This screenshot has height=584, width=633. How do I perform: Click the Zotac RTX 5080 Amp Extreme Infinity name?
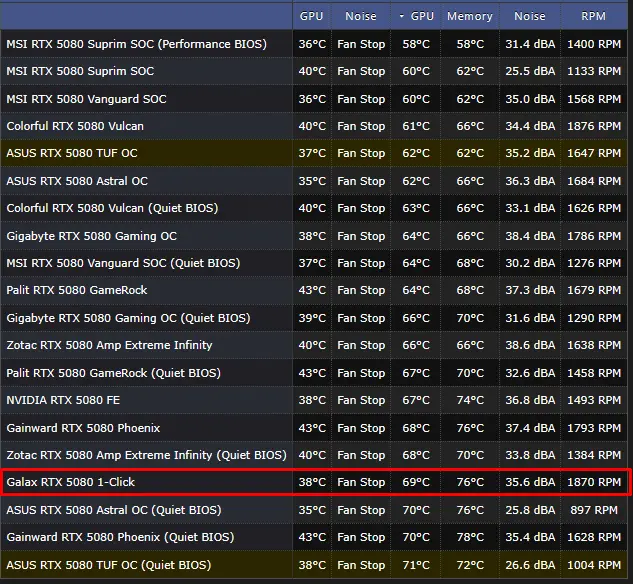[x=109, y=345]
